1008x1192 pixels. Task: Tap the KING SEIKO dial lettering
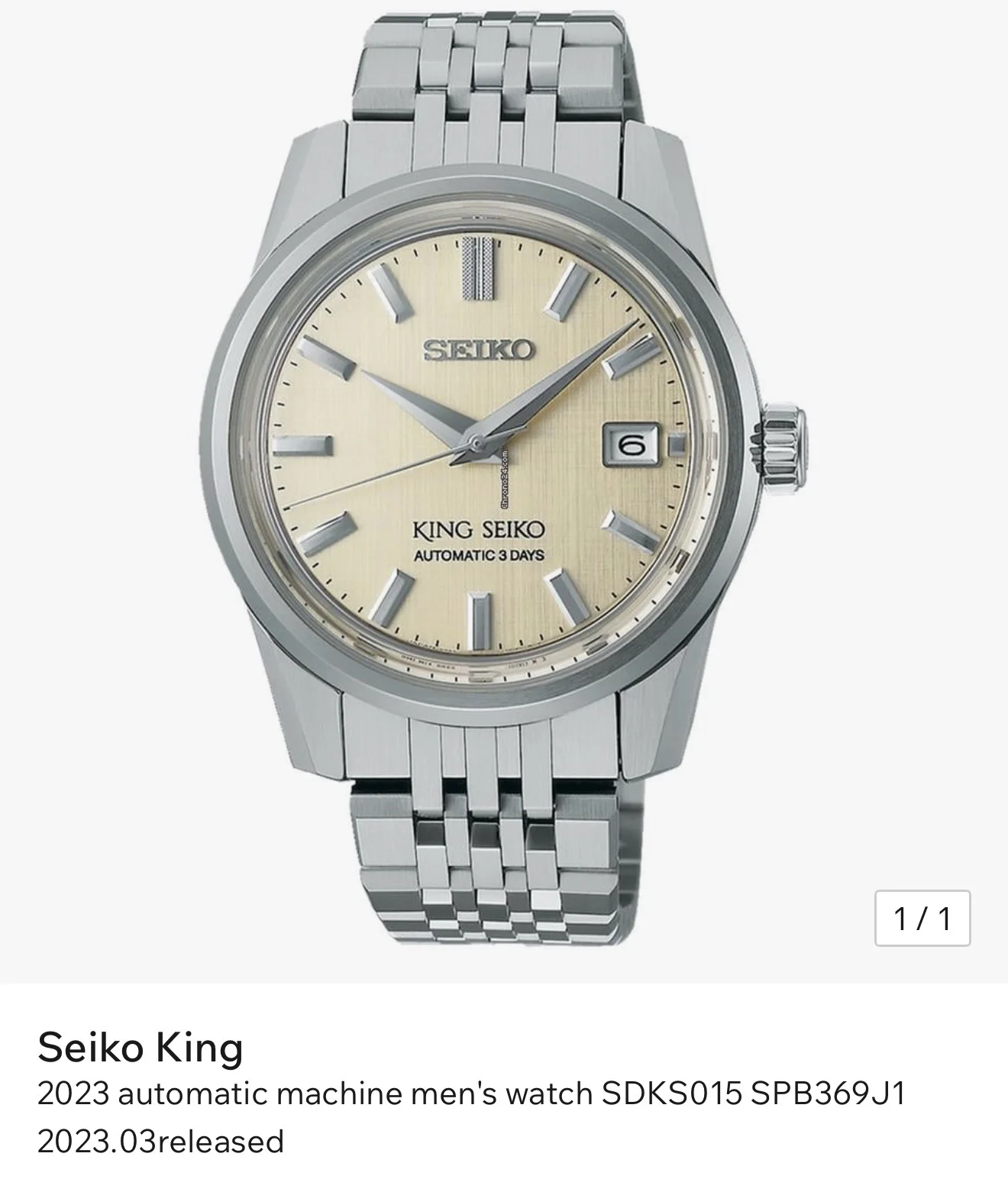pos(479,529)
